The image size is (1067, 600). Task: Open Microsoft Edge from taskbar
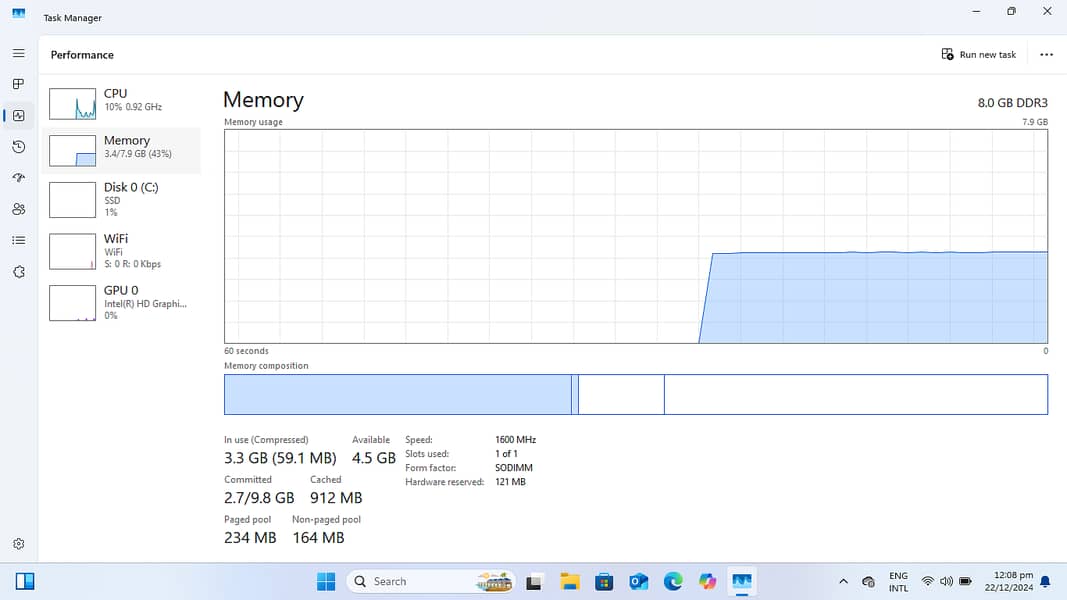tap(673, 581)
